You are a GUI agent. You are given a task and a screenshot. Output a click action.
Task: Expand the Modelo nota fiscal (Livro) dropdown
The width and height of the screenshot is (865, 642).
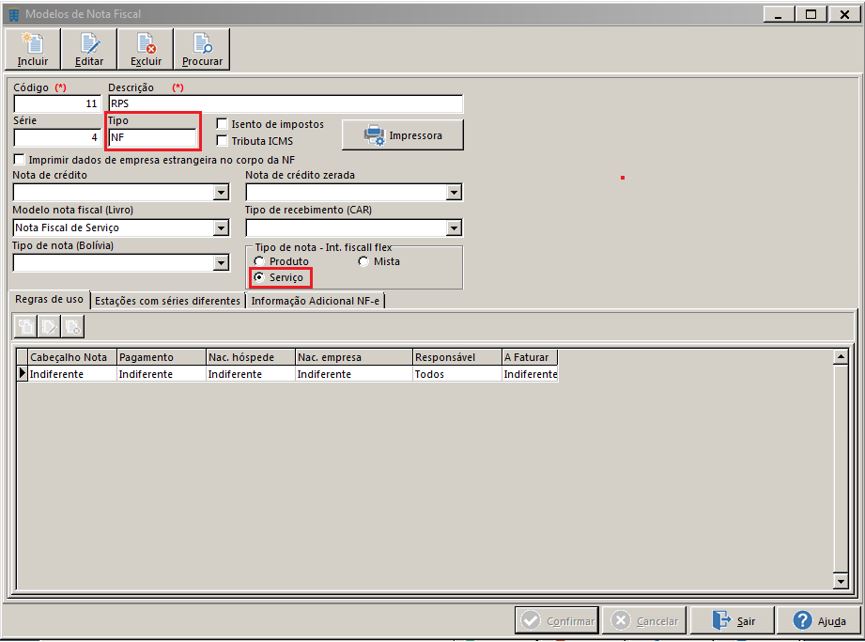(221, 228)
